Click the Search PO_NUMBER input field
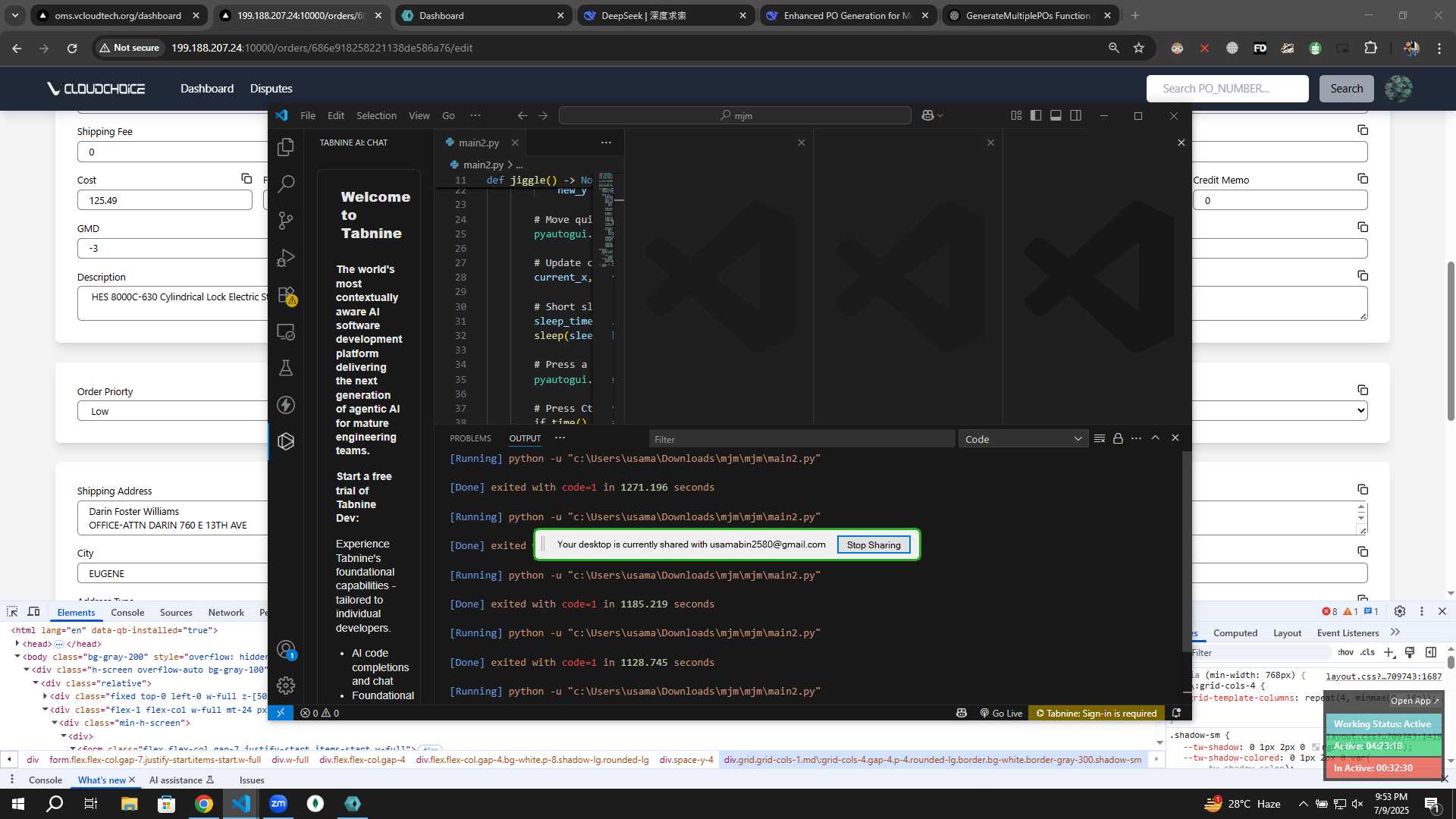The height and width of the screenshot is (819, 1456). click(x=1227, y=89)
